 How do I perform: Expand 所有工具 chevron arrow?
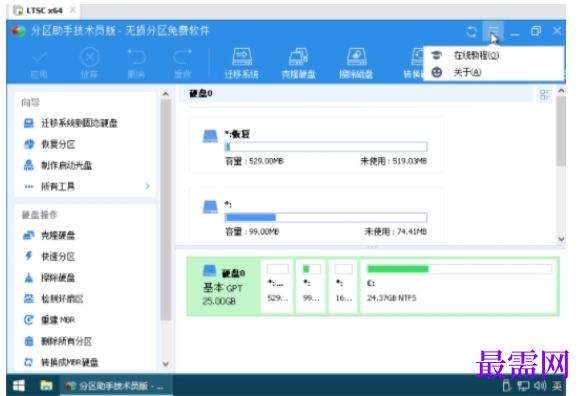point(147,186)
